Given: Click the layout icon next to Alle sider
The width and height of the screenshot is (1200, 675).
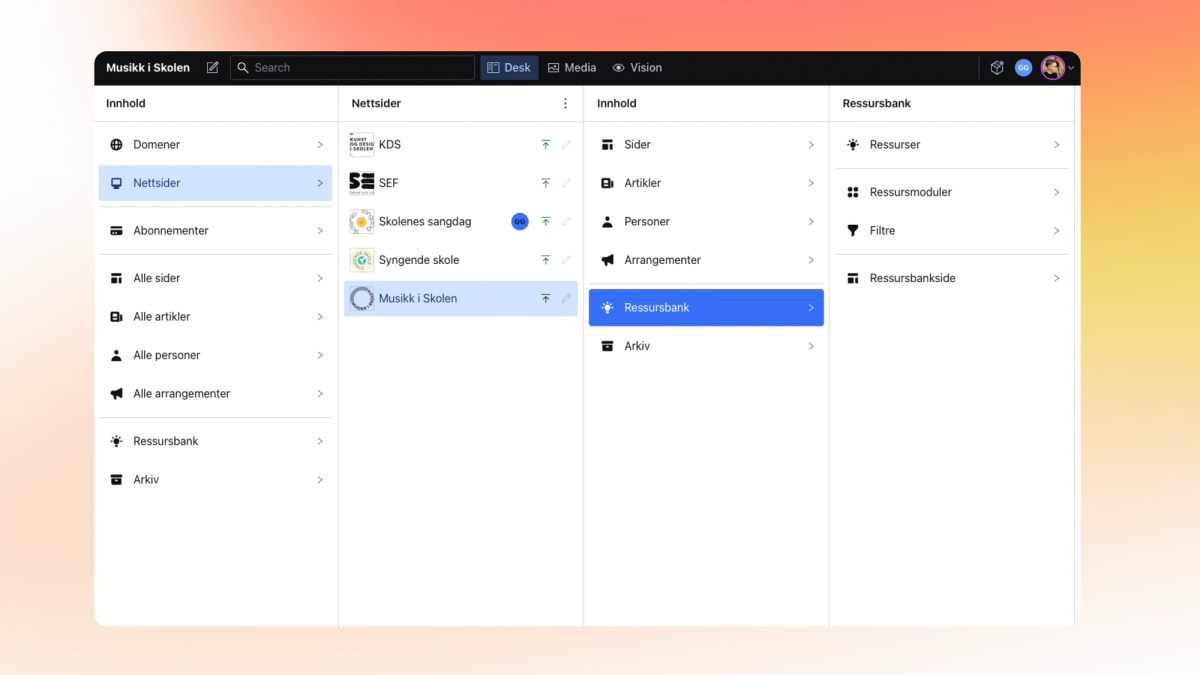Looking at the screenshot, I should [x=116, y=279].
